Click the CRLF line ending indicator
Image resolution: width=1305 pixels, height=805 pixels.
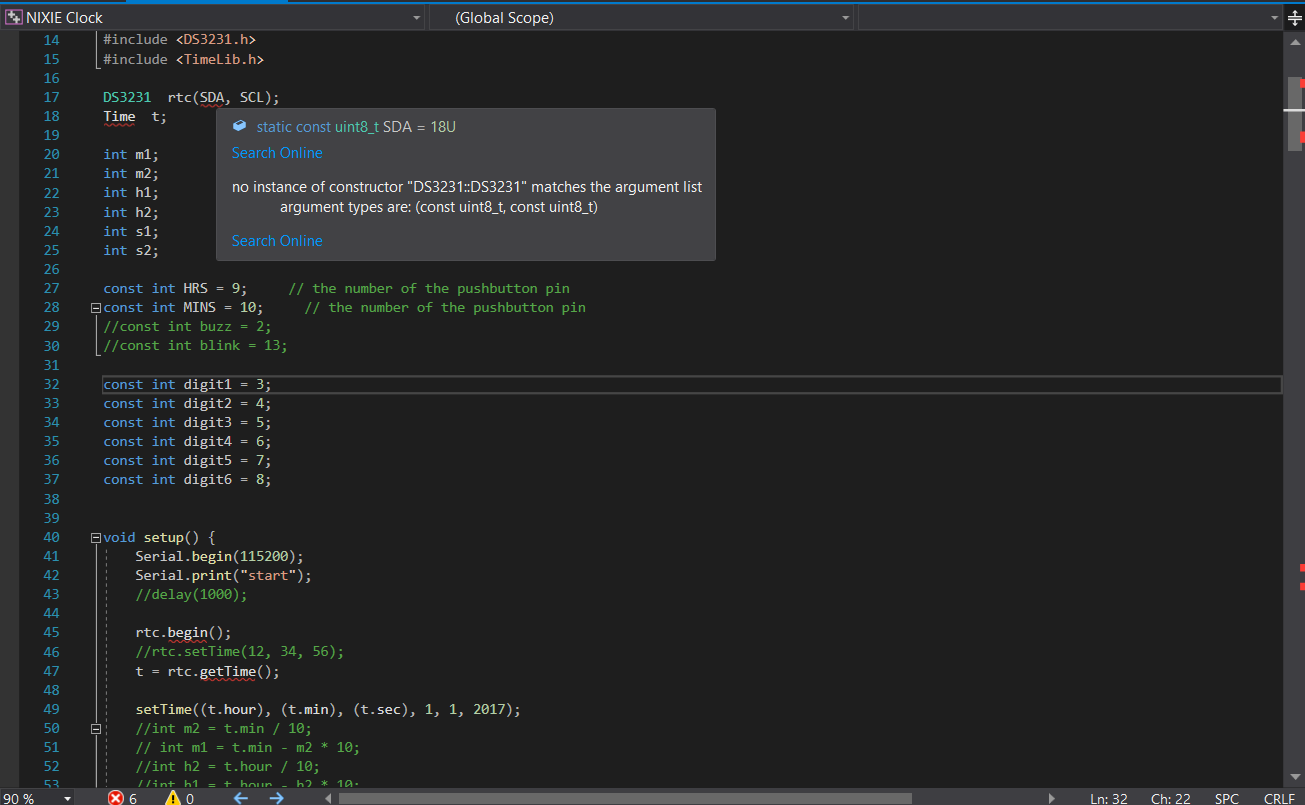[x=1279, y=798]
